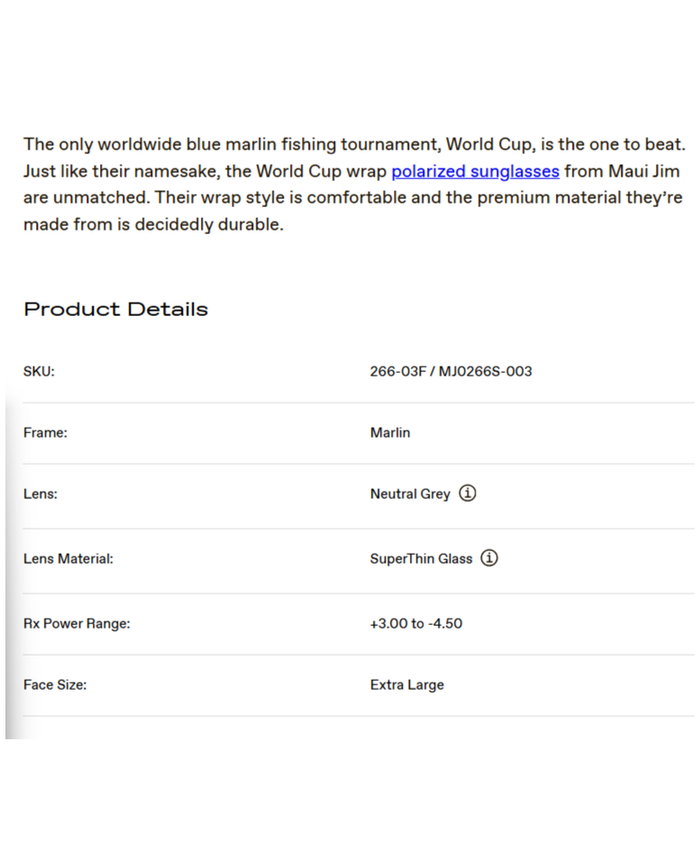
Task: Click the Face Size label
Action: (x=55, y=685)
